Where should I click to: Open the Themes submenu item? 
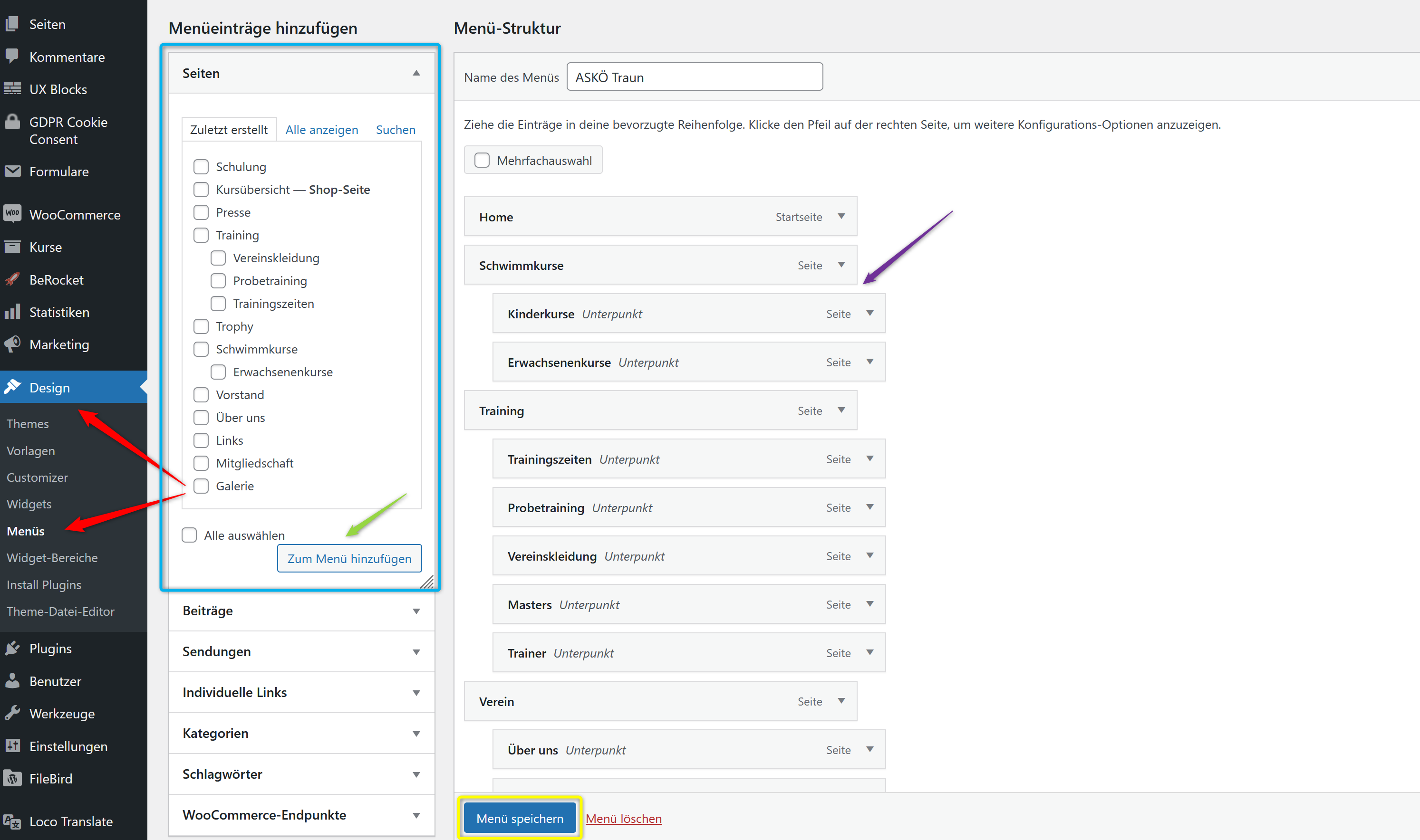(x=28, y=423)
